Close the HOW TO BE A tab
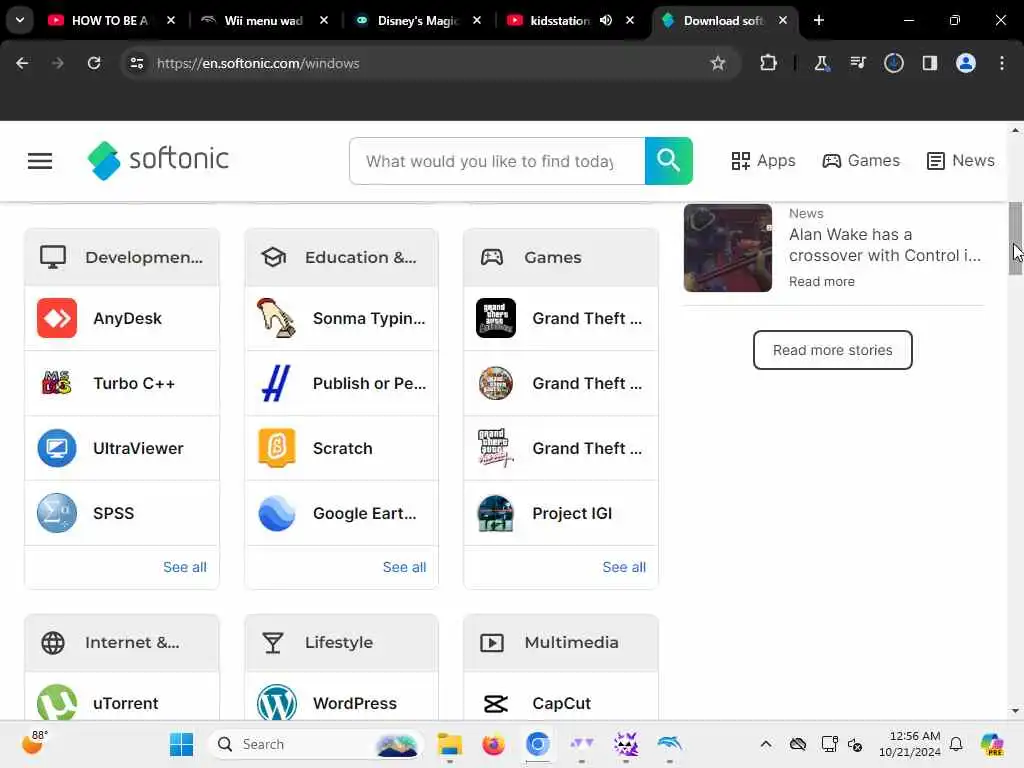Image resolution: width=1024 pixels, height=768 pixels. tap(170, 20)
